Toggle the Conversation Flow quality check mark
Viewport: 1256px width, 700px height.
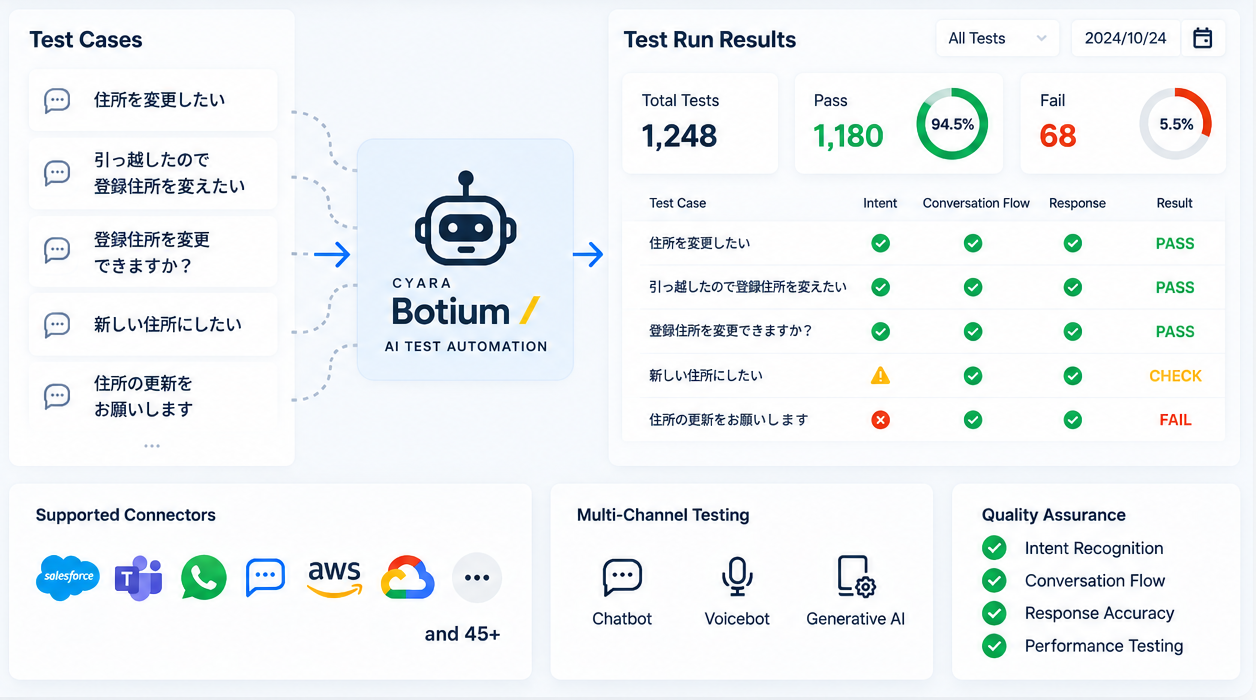pos(994,580)
